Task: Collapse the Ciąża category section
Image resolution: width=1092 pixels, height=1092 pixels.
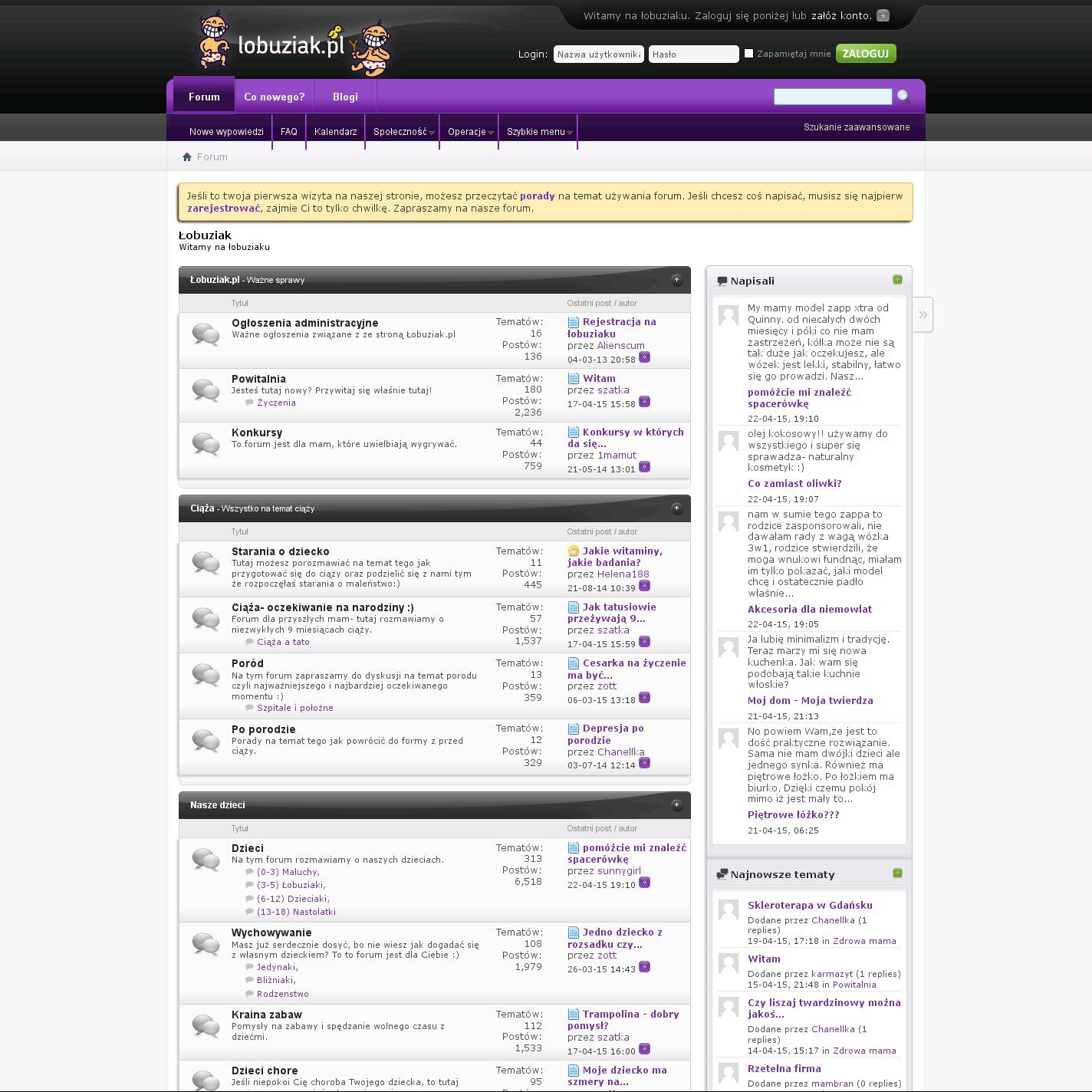Action: pyautogui.click(x=676, y=508)
